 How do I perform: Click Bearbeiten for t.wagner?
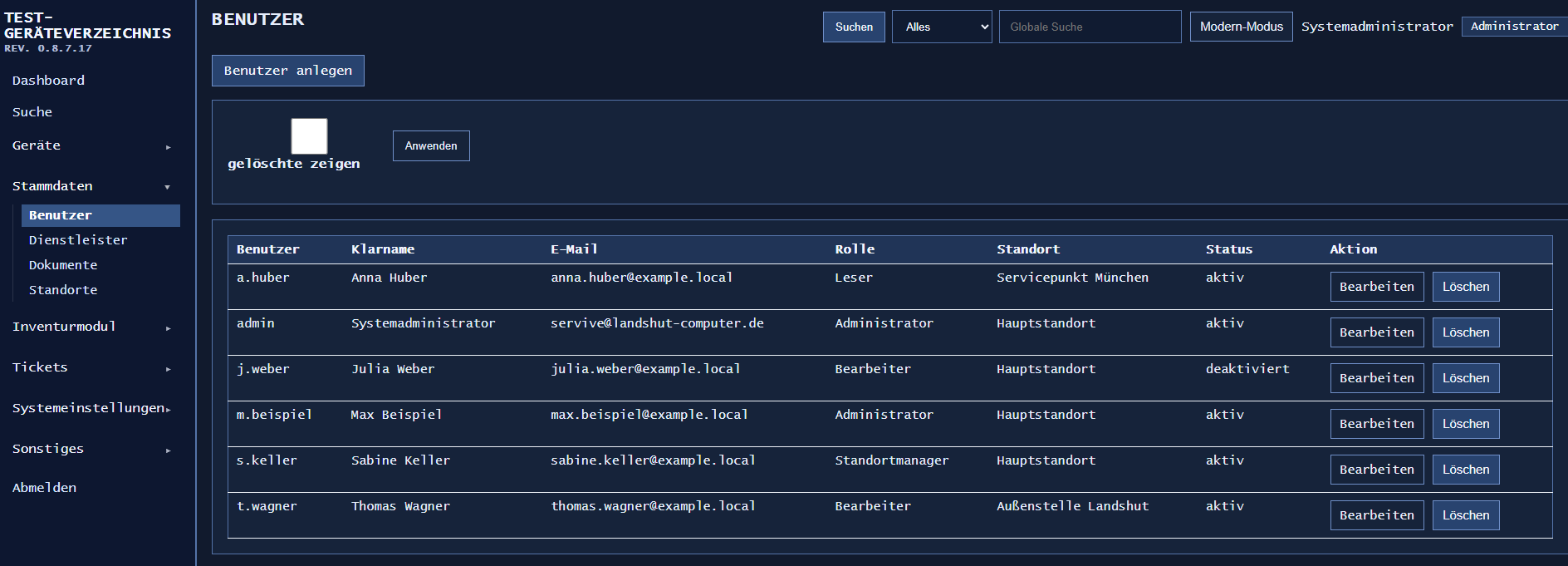coord(1377,515)
